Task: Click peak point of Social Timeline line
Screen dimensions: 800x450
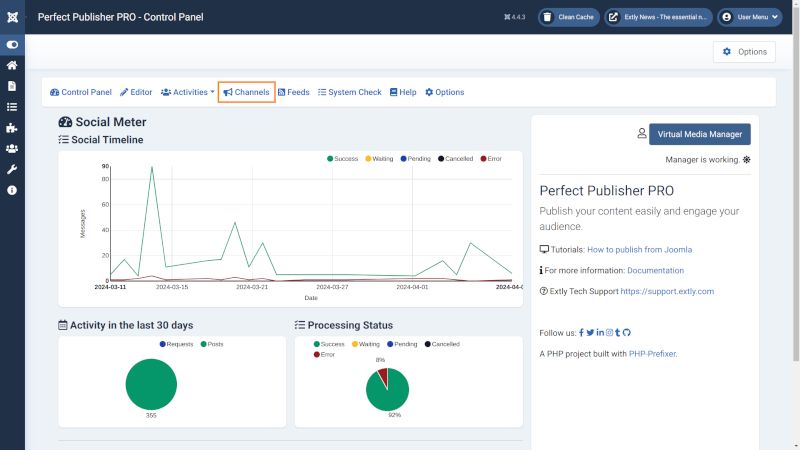Action: tap(152, 167)
